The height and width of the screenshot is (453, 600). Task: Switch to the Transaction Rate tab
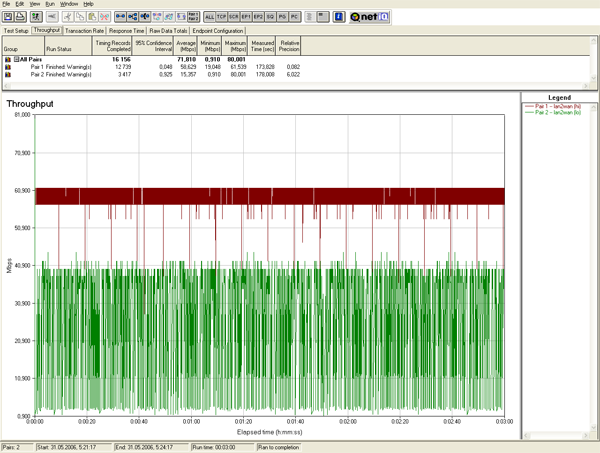click(x=84, y=30)
